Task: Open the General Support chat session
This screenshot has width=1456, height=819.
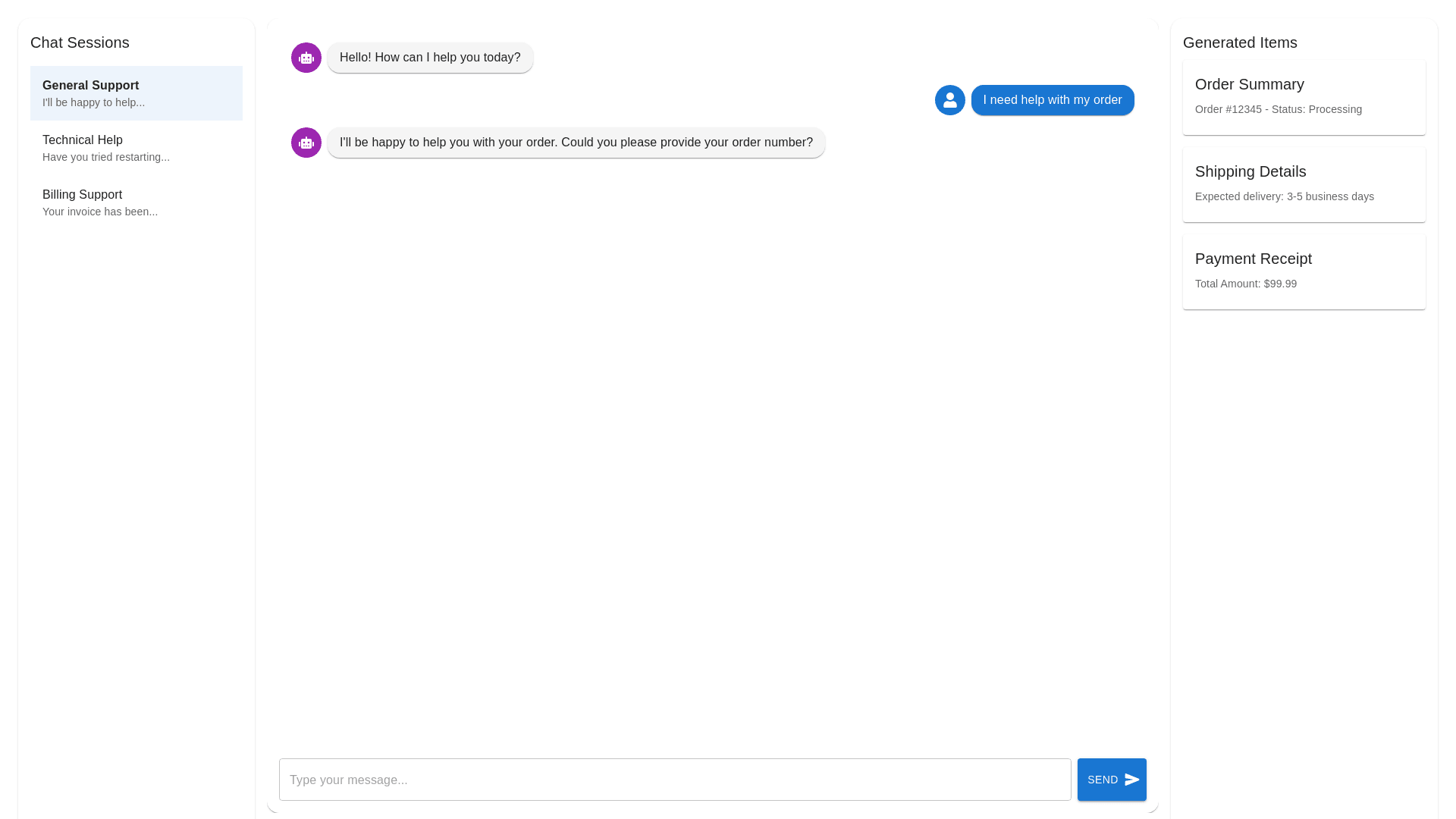Action: point(136,93)
